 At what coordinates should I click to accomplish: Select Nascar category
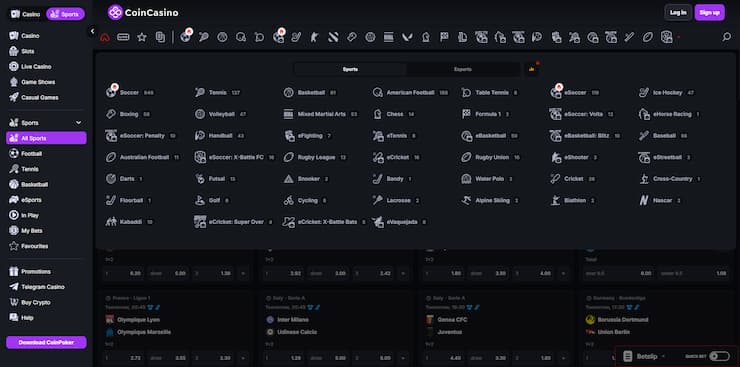[660, 200]
